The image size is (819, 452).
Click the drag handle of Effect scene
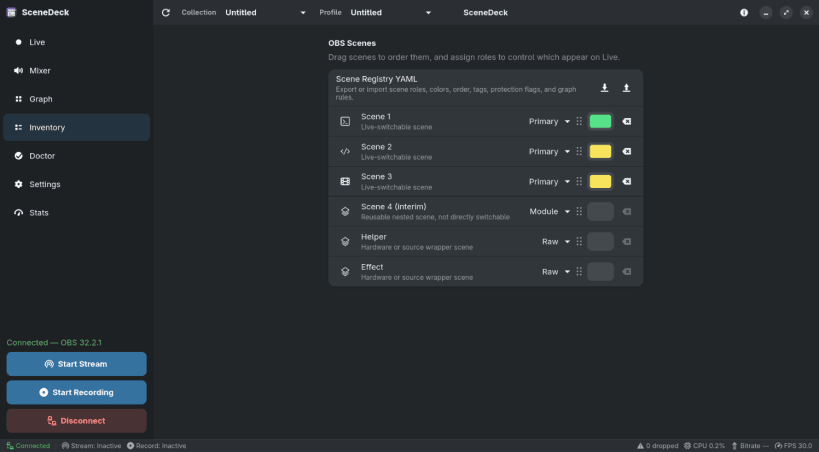[579, 272]
